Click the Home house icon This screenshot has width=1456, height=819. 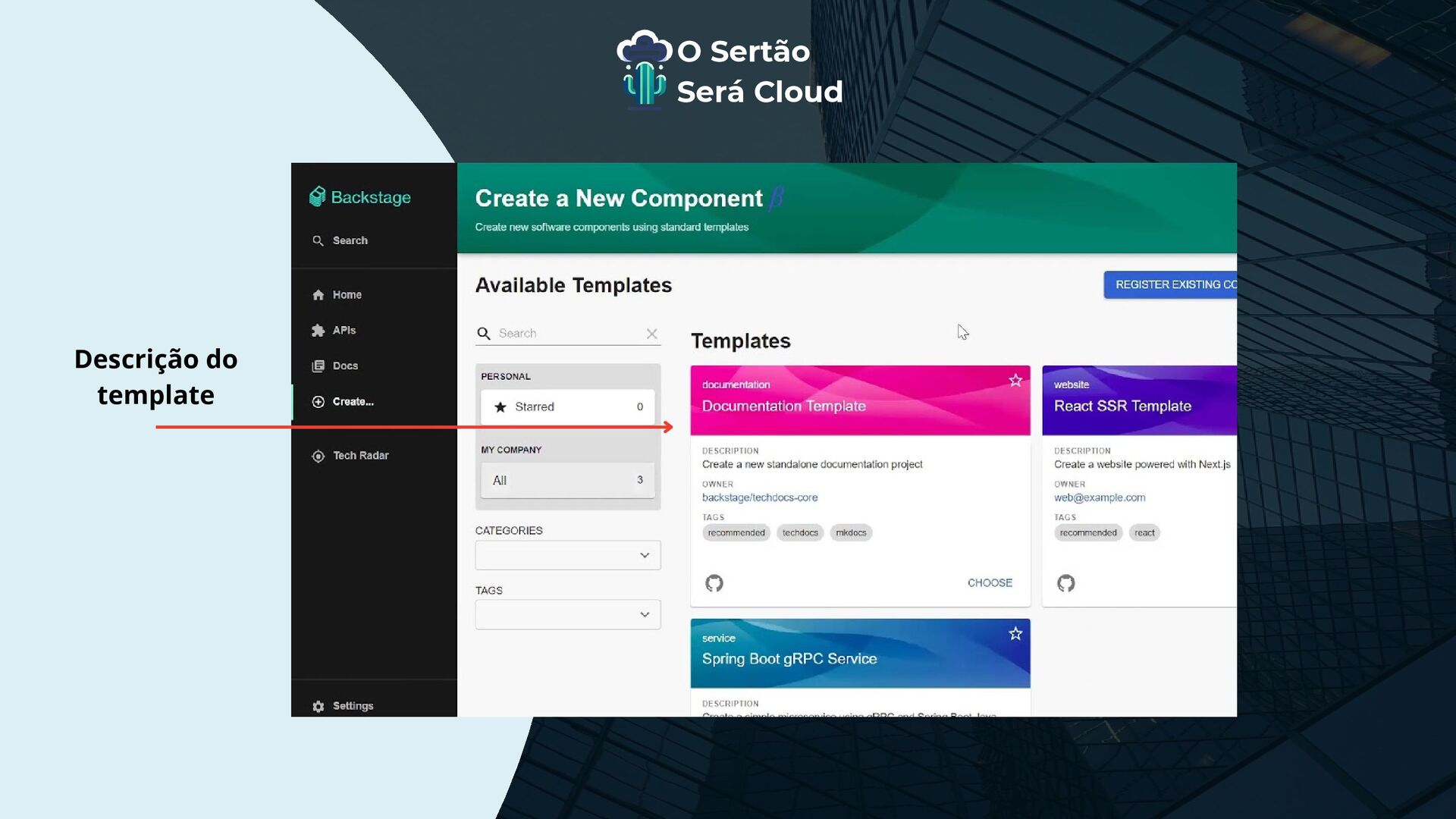click(318, 295)
